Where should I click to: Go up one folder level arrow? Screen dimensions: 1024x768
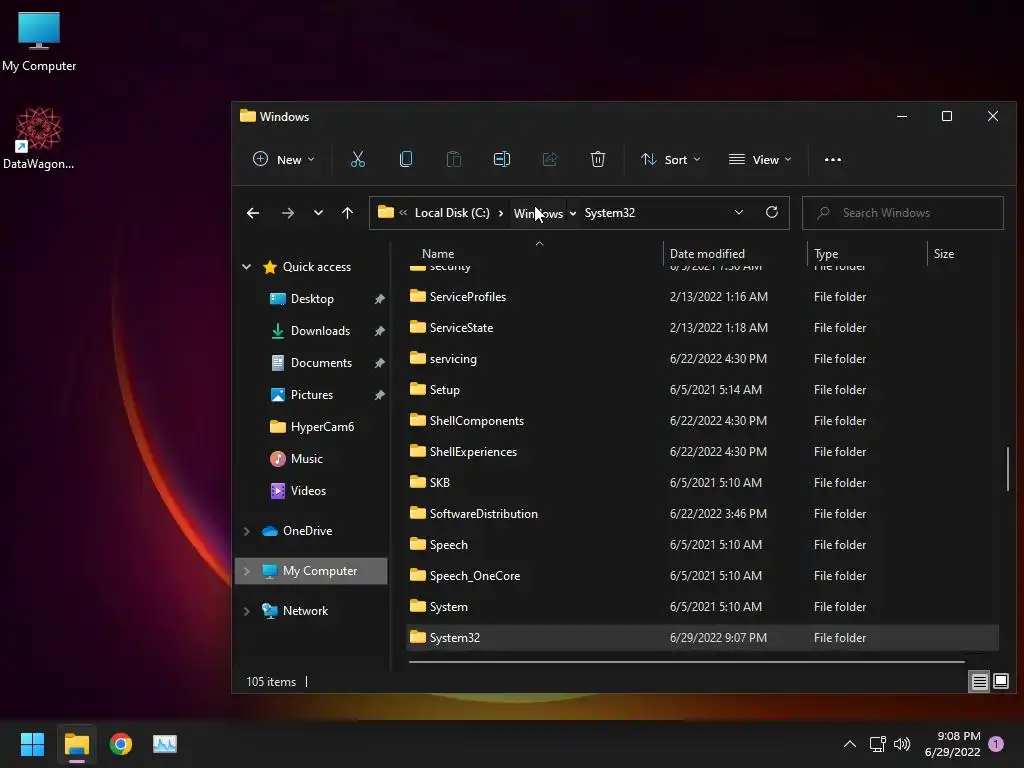pos(347,213)
